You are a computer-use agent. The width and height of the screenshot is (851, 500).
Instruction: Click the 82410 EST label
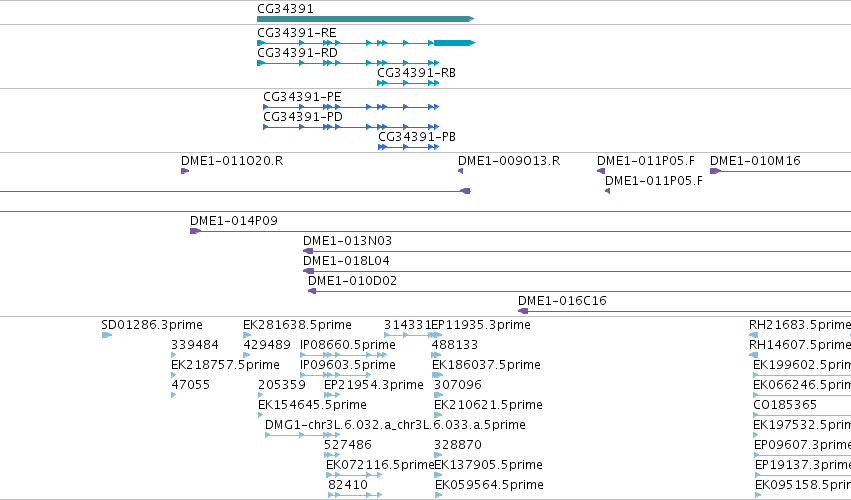[x=348, y=486]
